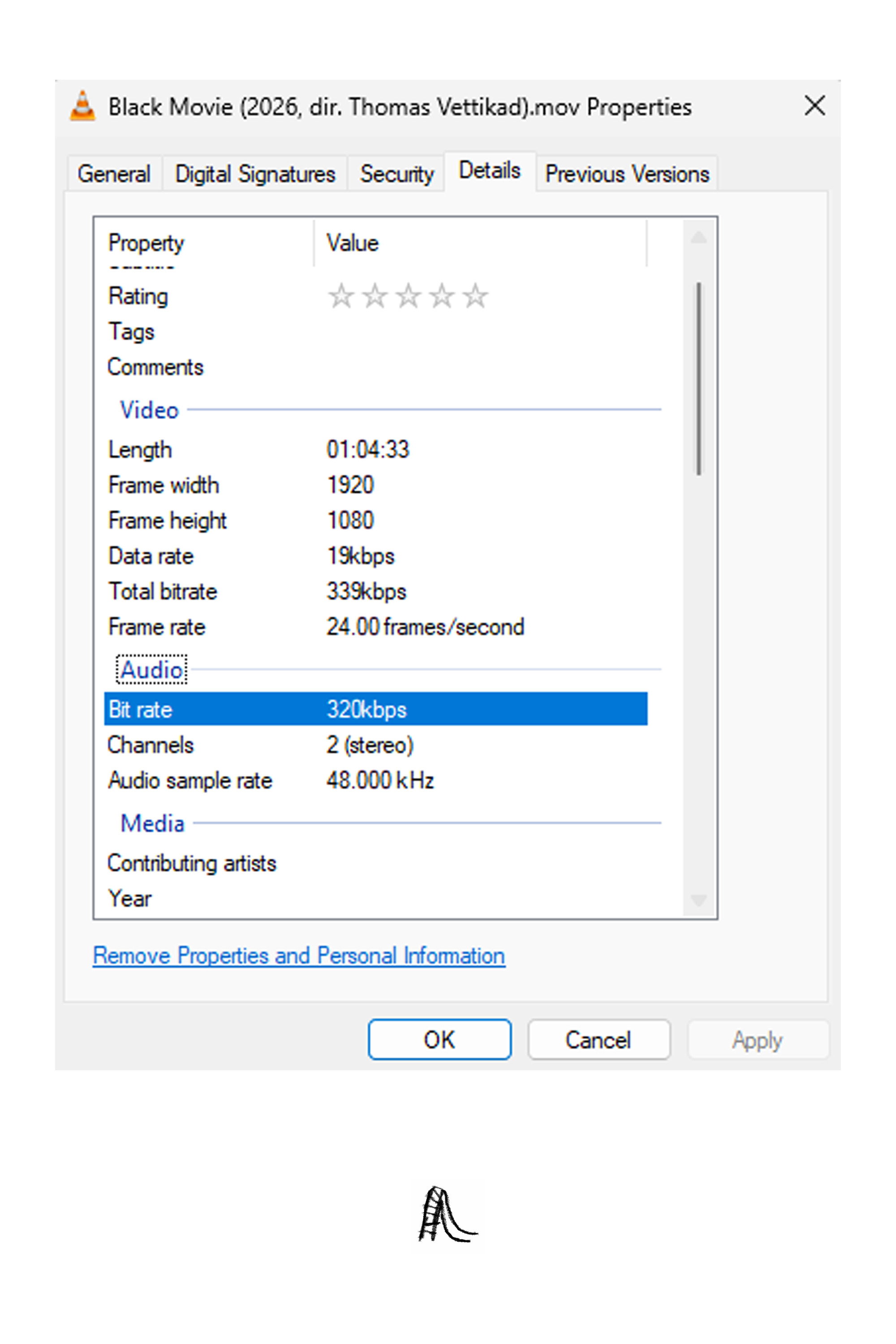This screenshot has width=896, height=1344.
Task: Switch to the General tab
Action: [x=114, y=174]
